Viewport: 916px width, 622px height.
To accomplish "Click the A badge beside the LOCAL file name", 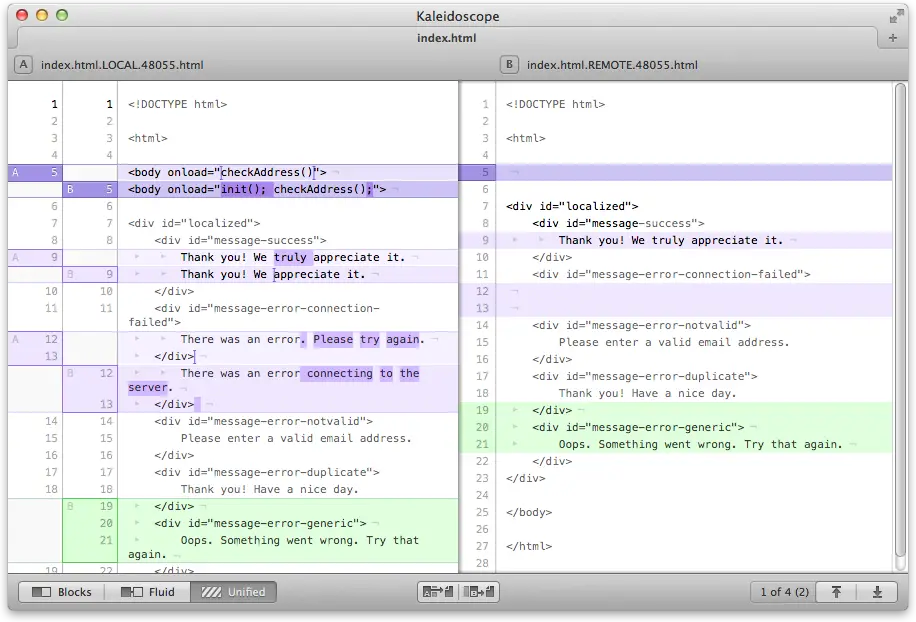I will pyautogui.click(x=23, y=64).
